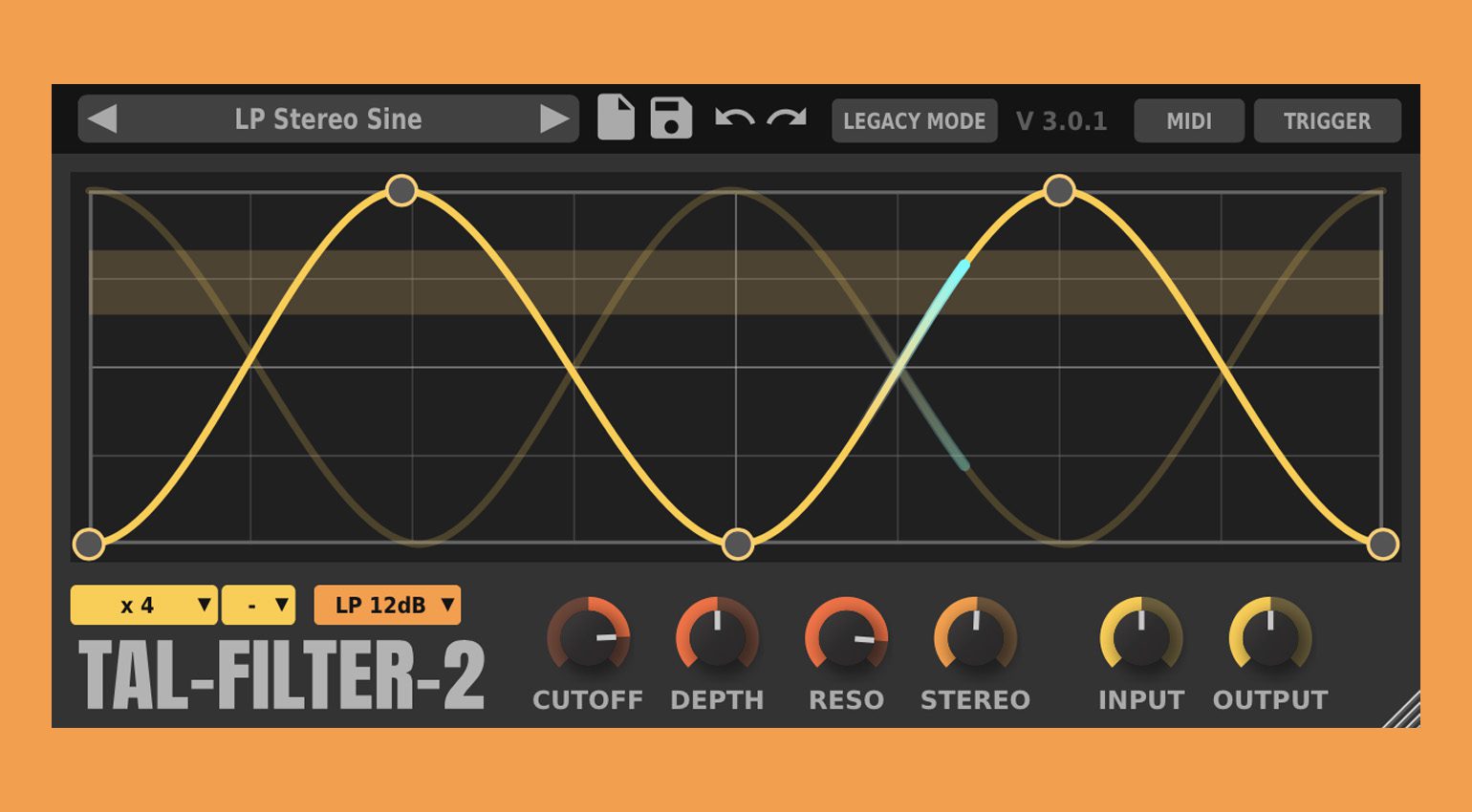Click the window resize corner handle
1472x812 pixels.
click(x=1402, y=710)
